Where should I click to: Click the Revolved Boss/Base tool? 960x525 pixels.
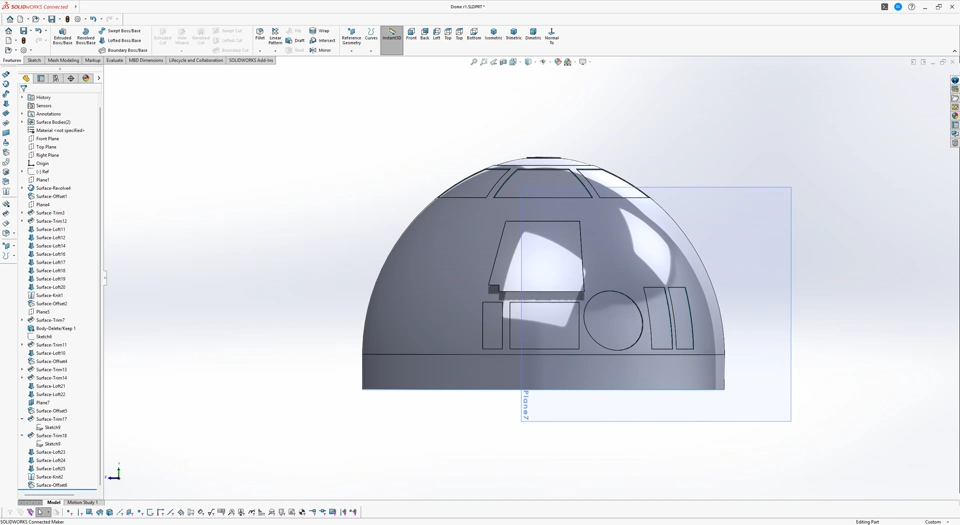[86, 37]
